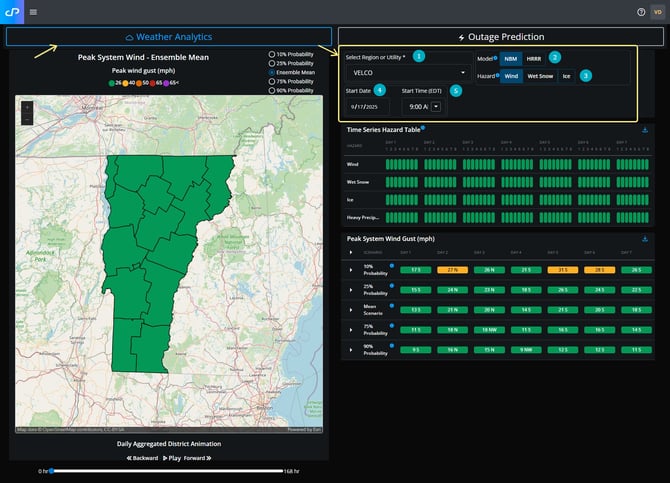Image resolution: width=670 pixels, height=483 pixels.
Task: Select the HRRR model button
Action: click(x=534, y=58)
